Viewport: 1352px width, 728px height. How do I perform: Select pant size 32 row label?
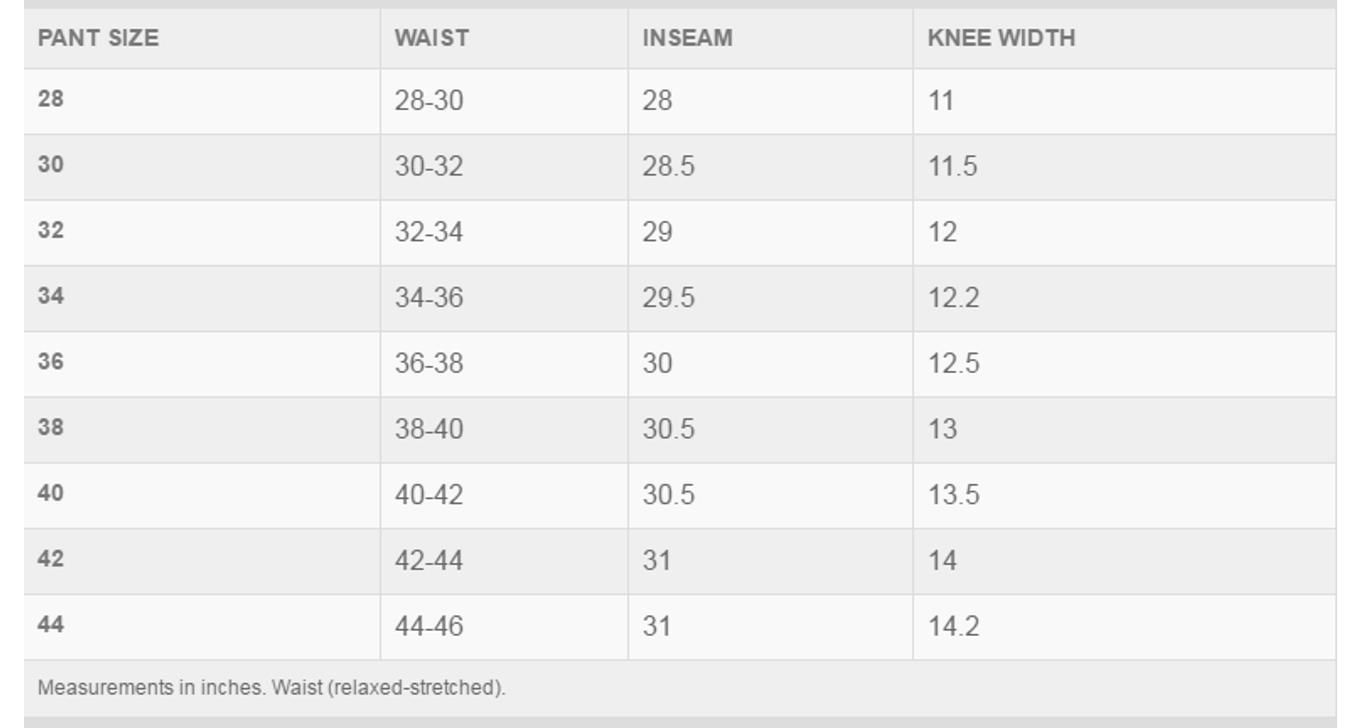pos(51,230)
